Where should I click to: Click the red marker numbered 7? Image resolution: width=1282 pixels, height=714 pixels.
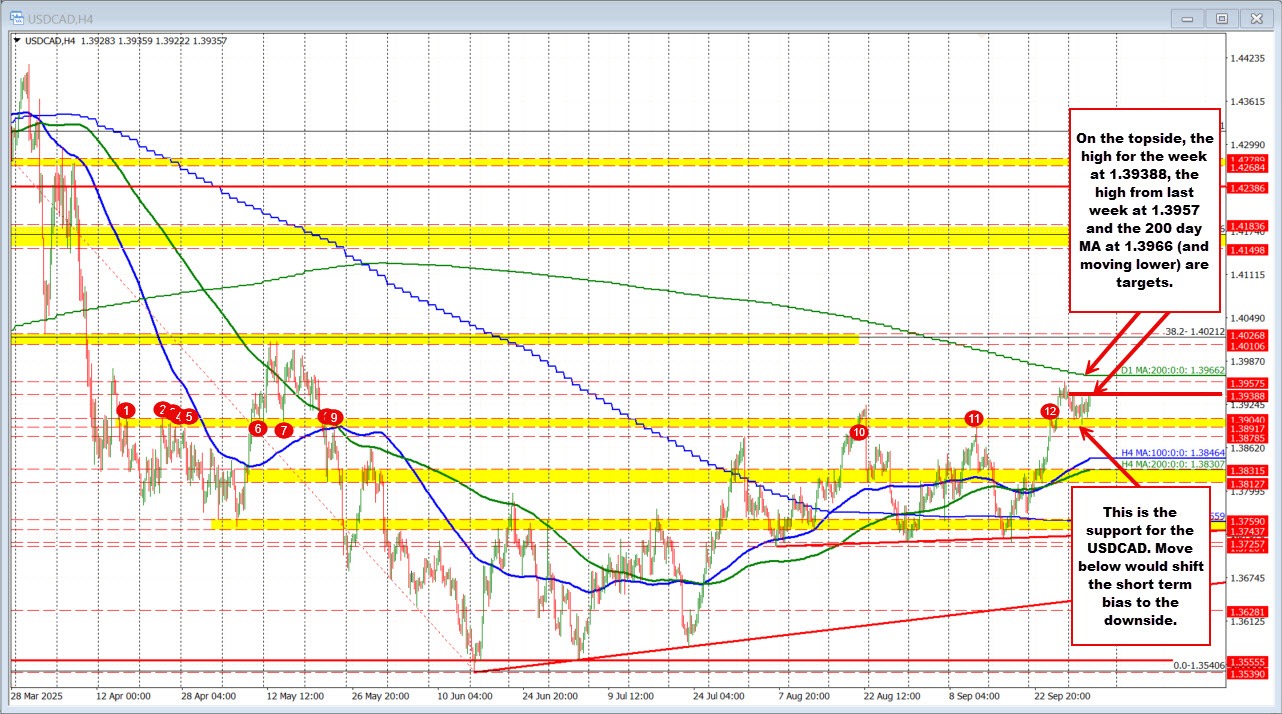[284, 430]
